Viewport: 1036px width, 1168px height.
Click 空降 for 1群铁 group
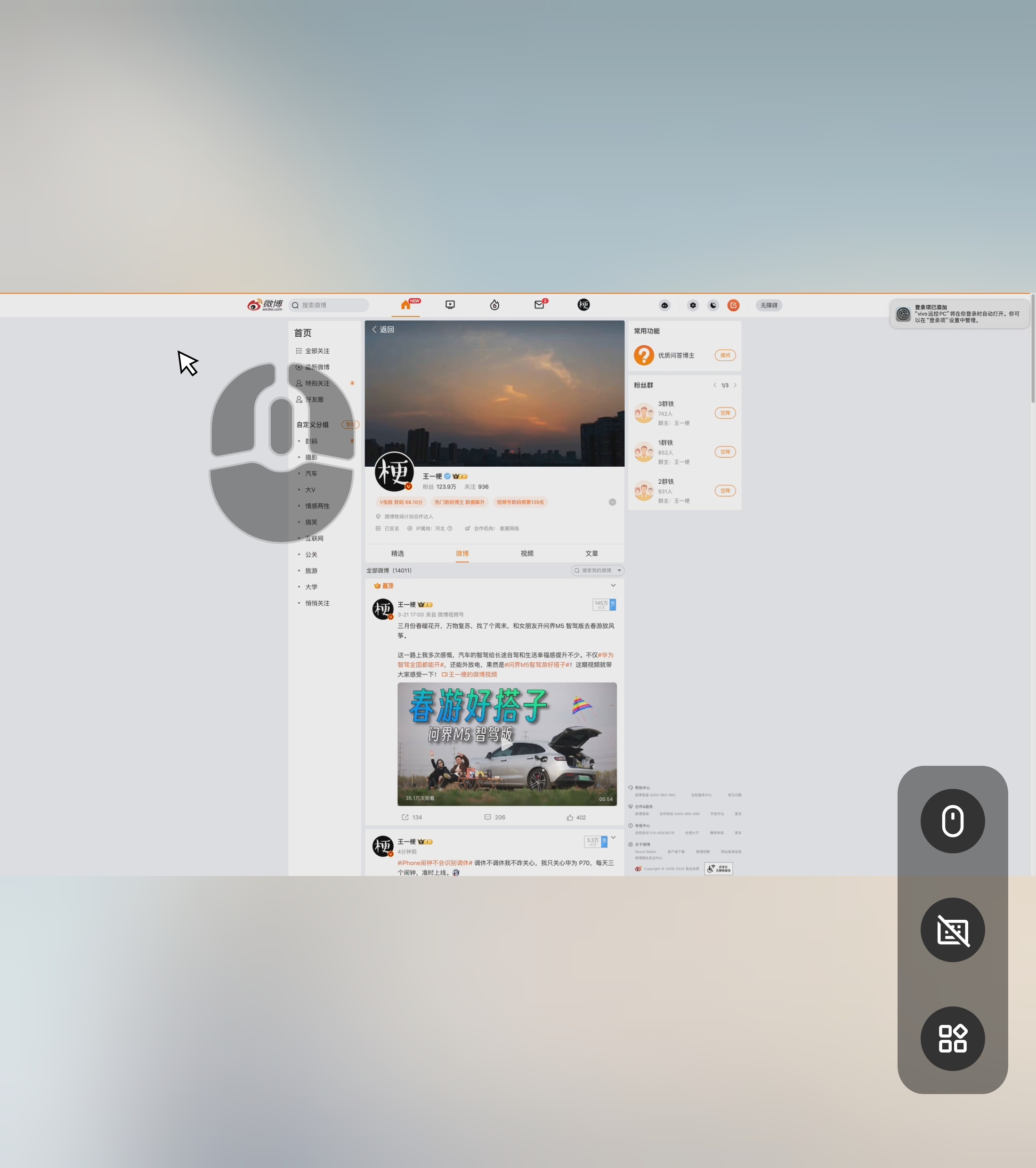[x=725, y=452]
